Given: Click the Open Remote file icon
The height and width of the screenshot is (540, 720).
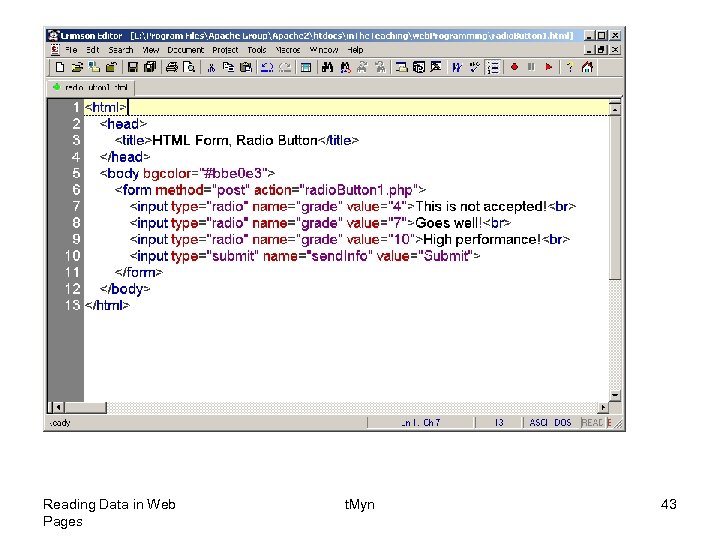Looking at the screenshot, I should [x=94, y=67].
